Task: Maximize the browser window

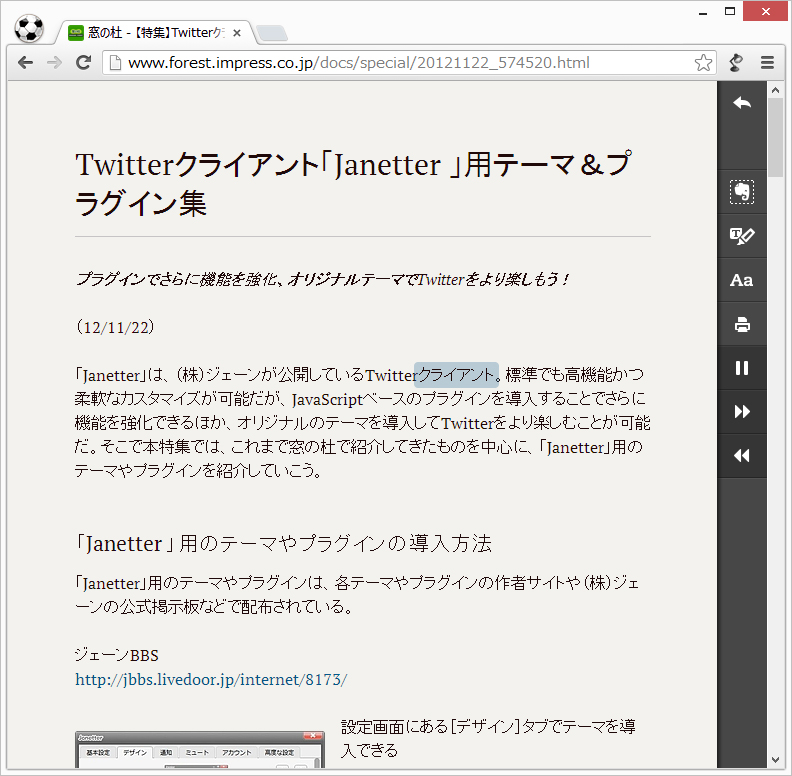Action: click(x=729, y=11)
